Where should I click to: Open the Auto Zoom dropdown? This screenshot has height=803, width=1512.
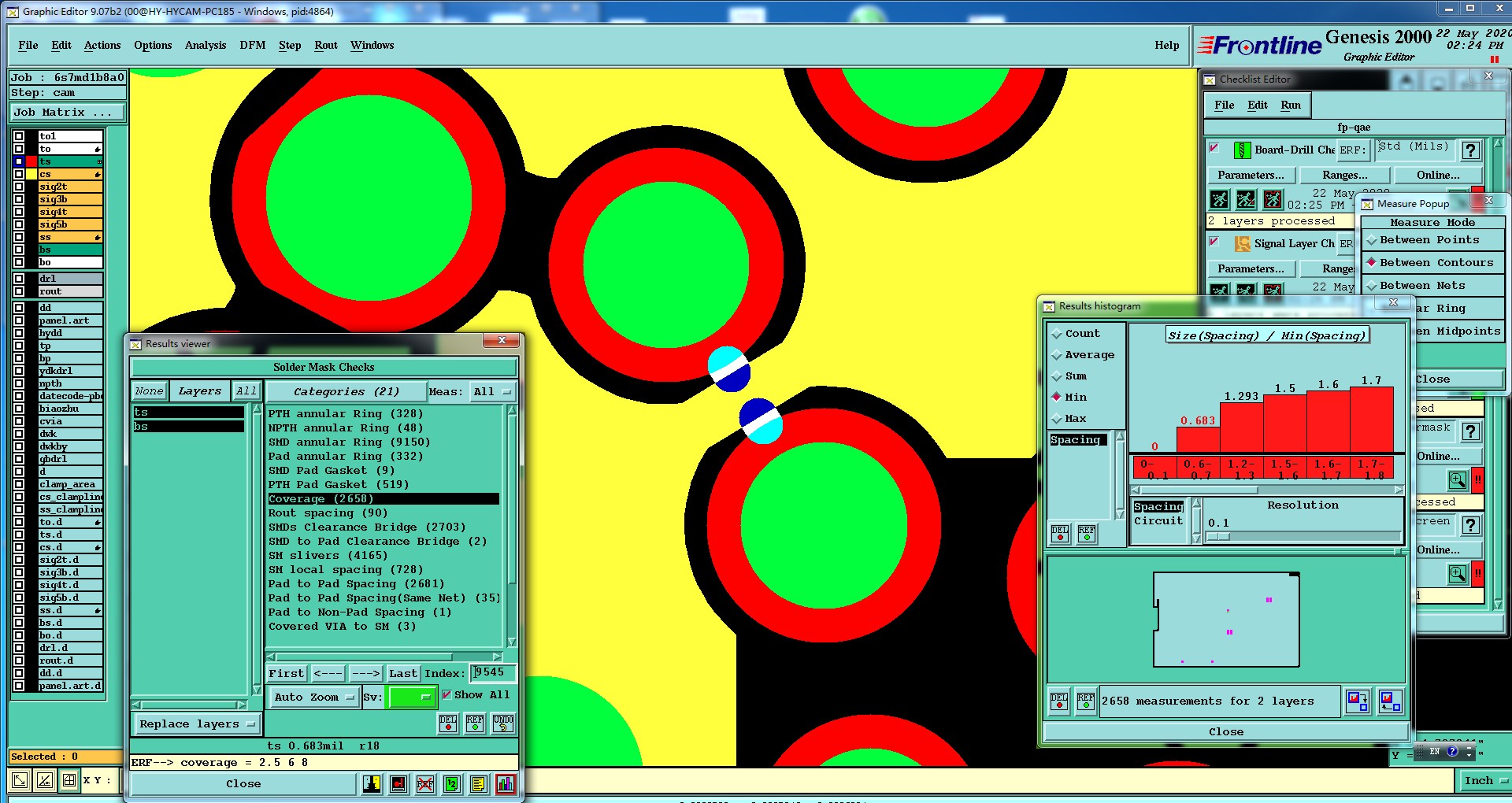(313, 698)
